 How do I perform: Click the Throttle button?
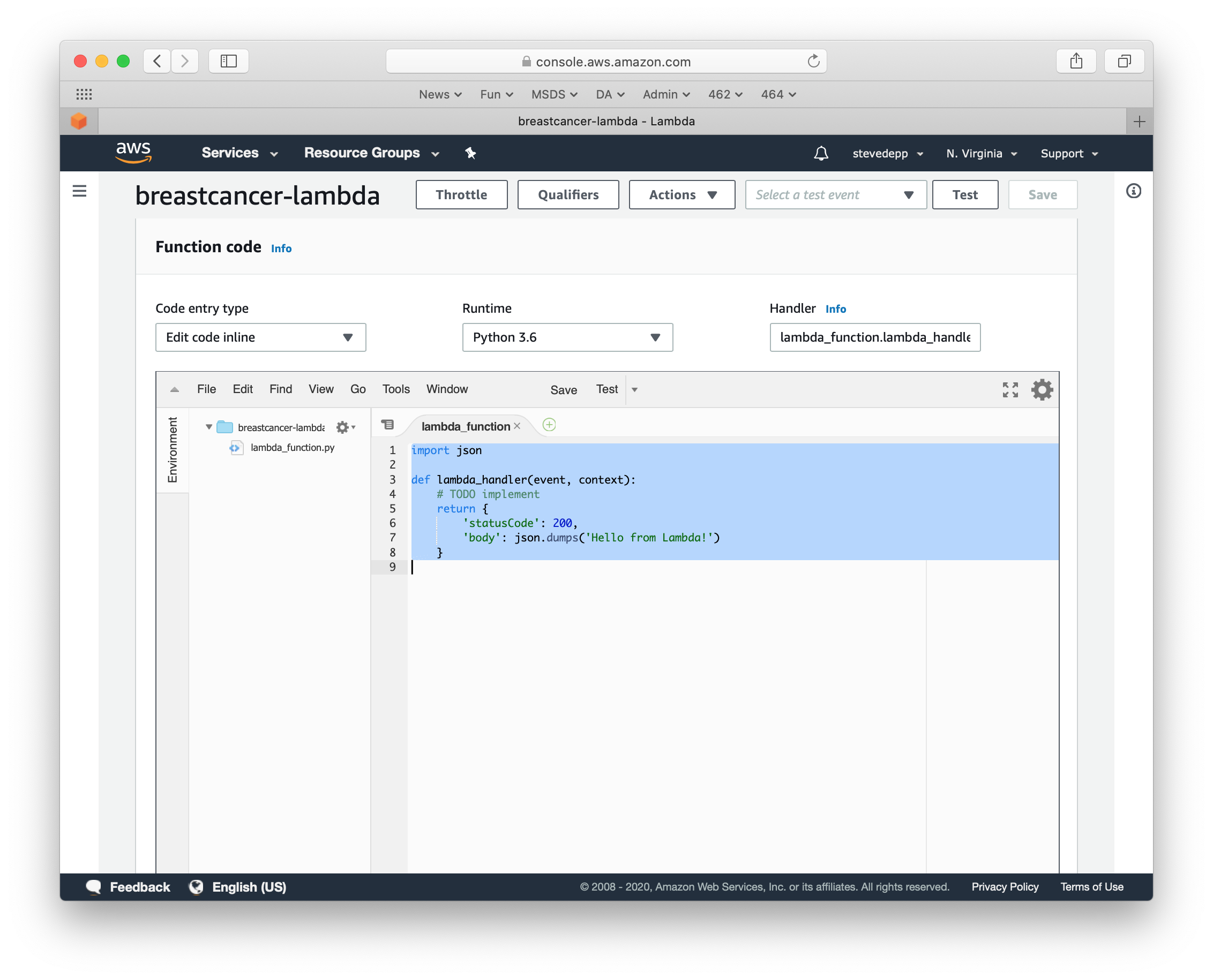click(461, 195)
